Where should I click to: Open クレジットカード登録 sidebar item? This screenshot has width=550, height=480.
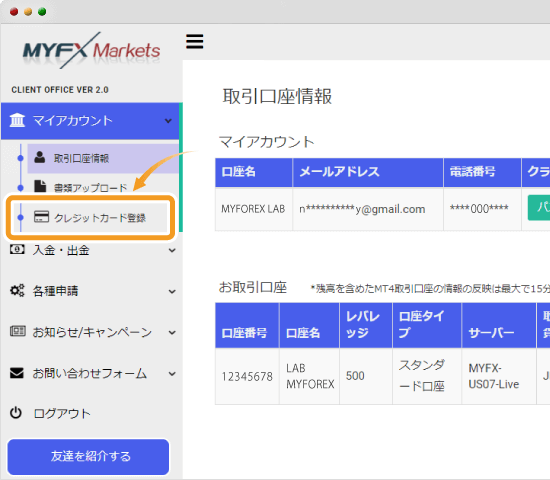pyautogui.click(x=90, y=218)
